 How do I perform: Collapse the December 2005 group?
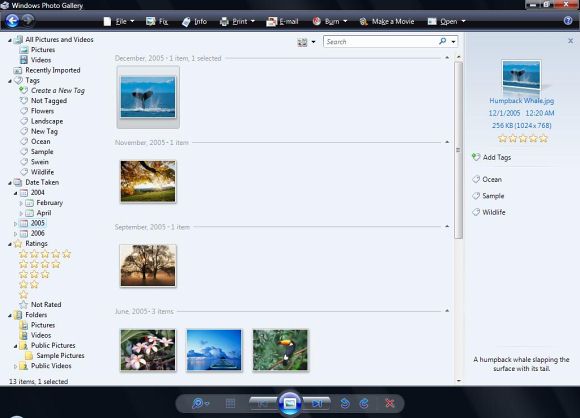(x=447, y=58)
